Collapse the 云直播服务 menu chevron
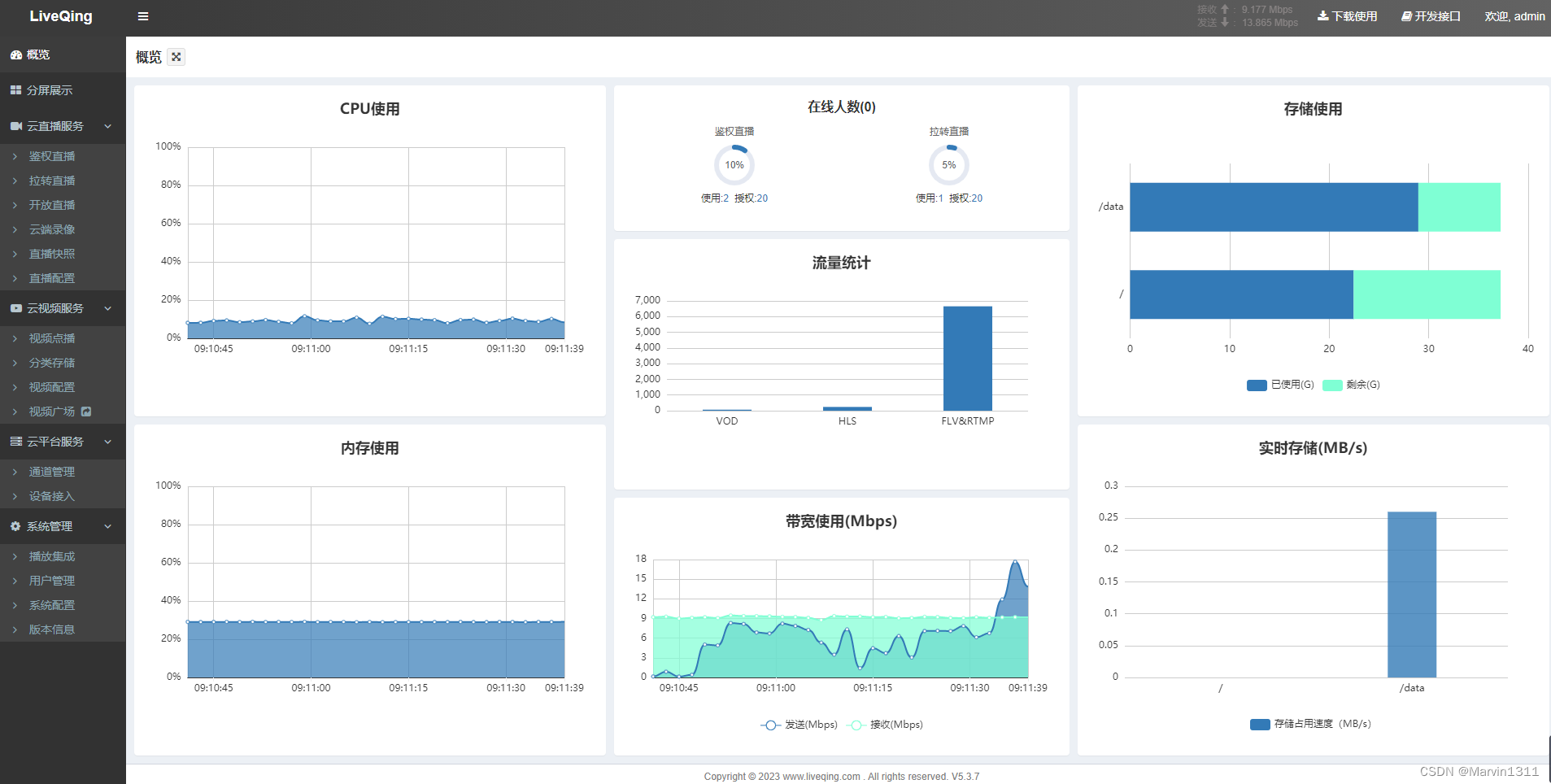The height and width of the screenshot is (784, 1551). [107, 126]
